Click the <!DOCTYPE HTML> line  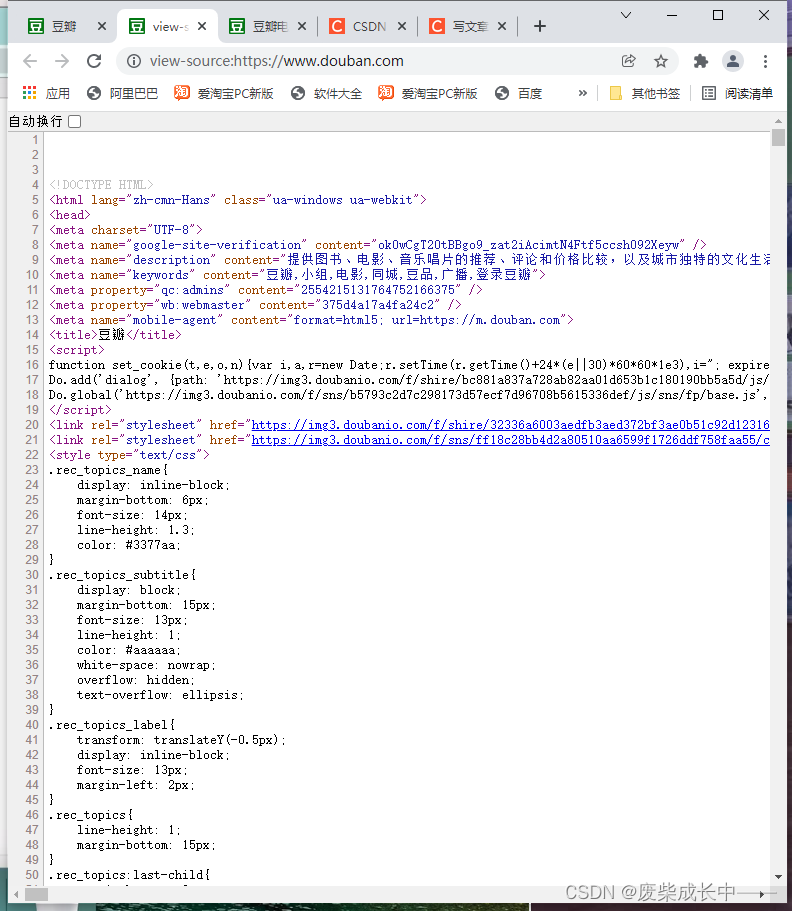pyautogui.click(x=101, y=185)
